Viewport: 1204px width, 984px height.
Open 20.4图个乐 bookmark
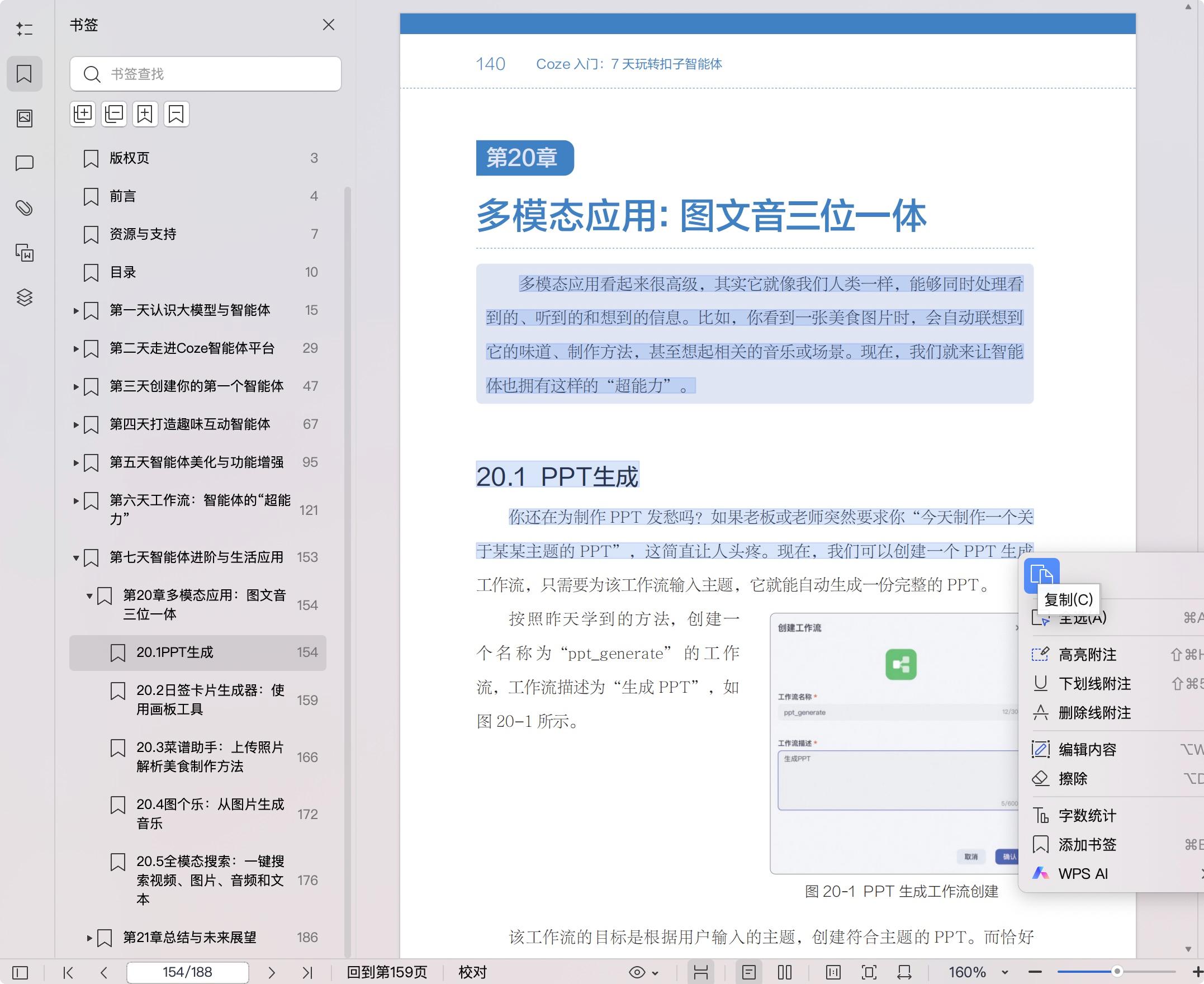pyautogui.click(x=198, y=814)
